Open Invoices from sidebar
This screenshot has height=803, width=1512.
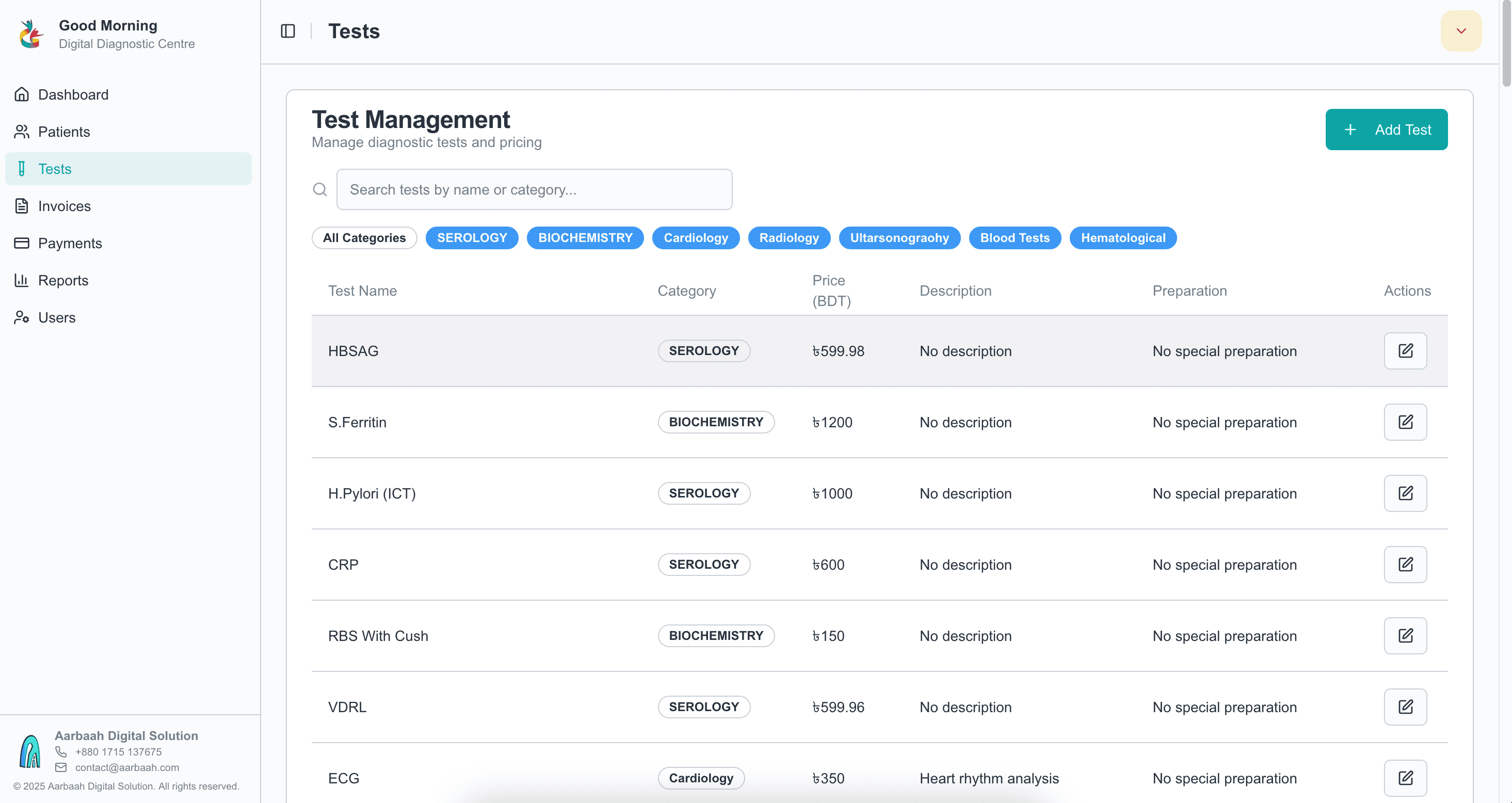(x=128, y=206)
